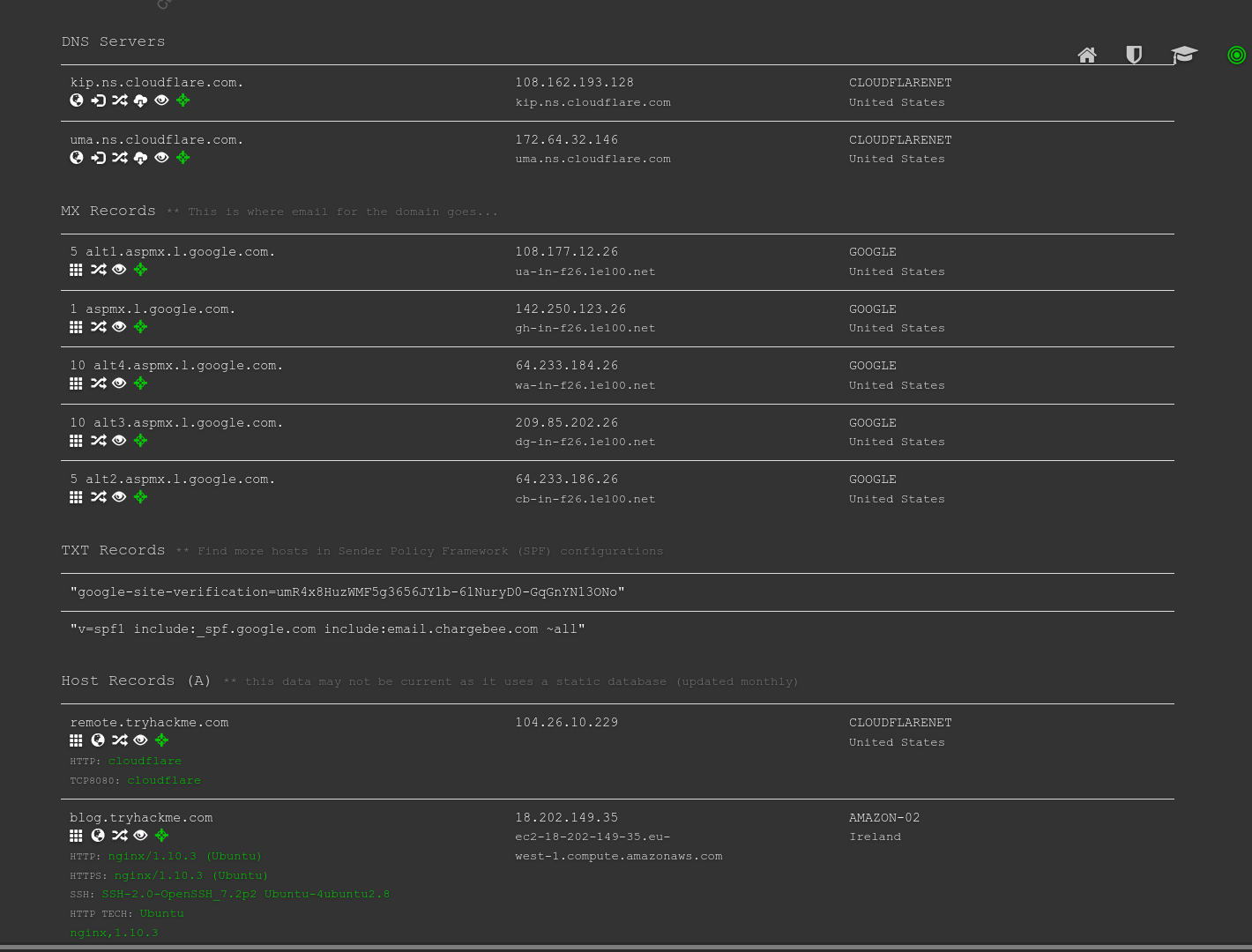Click the green target icon at top right

1236,56
